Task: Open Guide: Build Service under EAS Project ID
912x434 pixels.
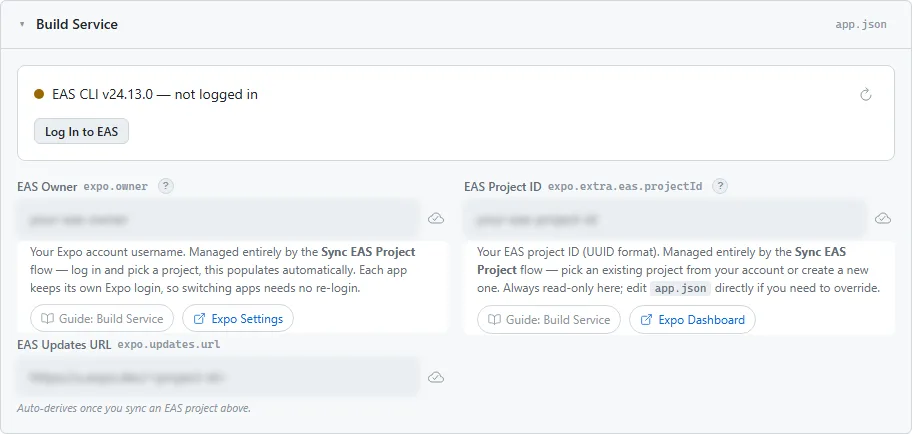Action: (548, 320)
